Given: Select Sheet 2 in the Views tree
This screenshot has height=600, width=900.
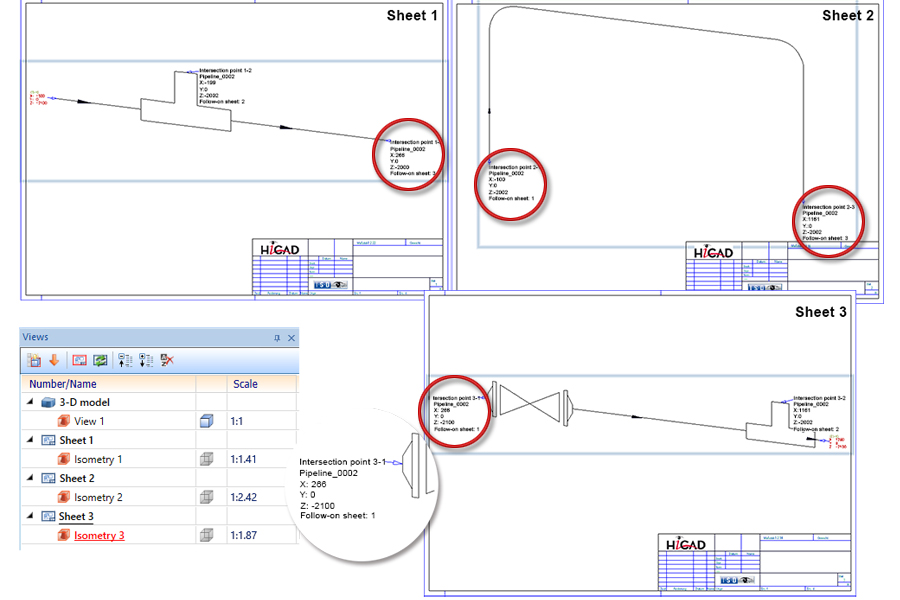Looking at the screenshot, I should point(77,478).
